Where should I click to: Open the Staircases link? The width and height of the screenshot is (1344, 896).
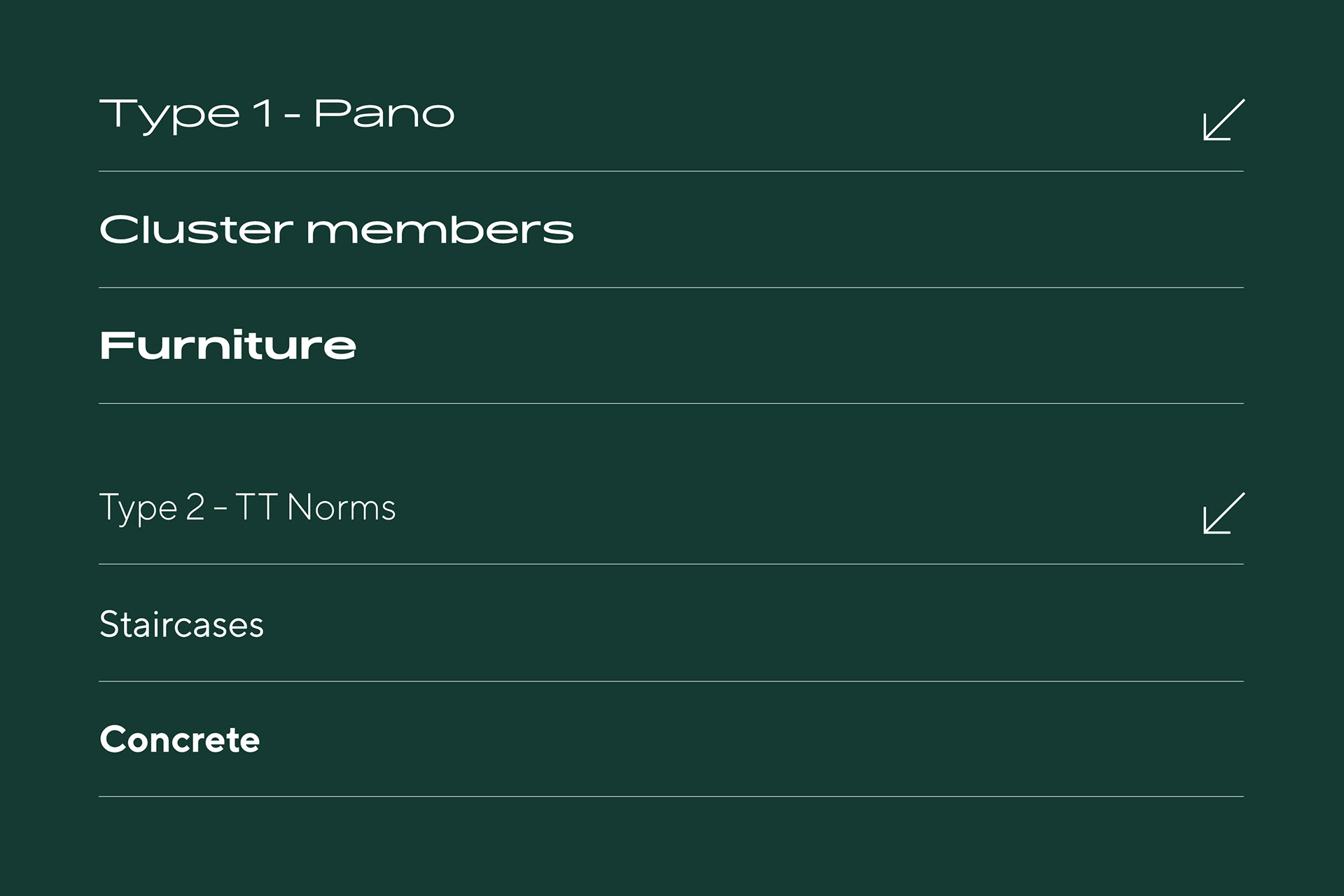(182, 624)
